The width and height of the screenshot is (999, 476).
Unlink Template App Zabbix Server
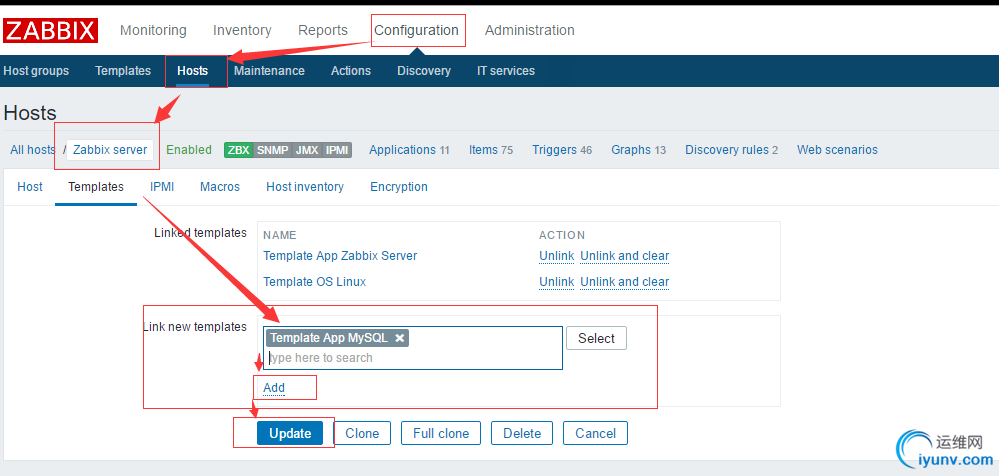(x=557, y=256)
